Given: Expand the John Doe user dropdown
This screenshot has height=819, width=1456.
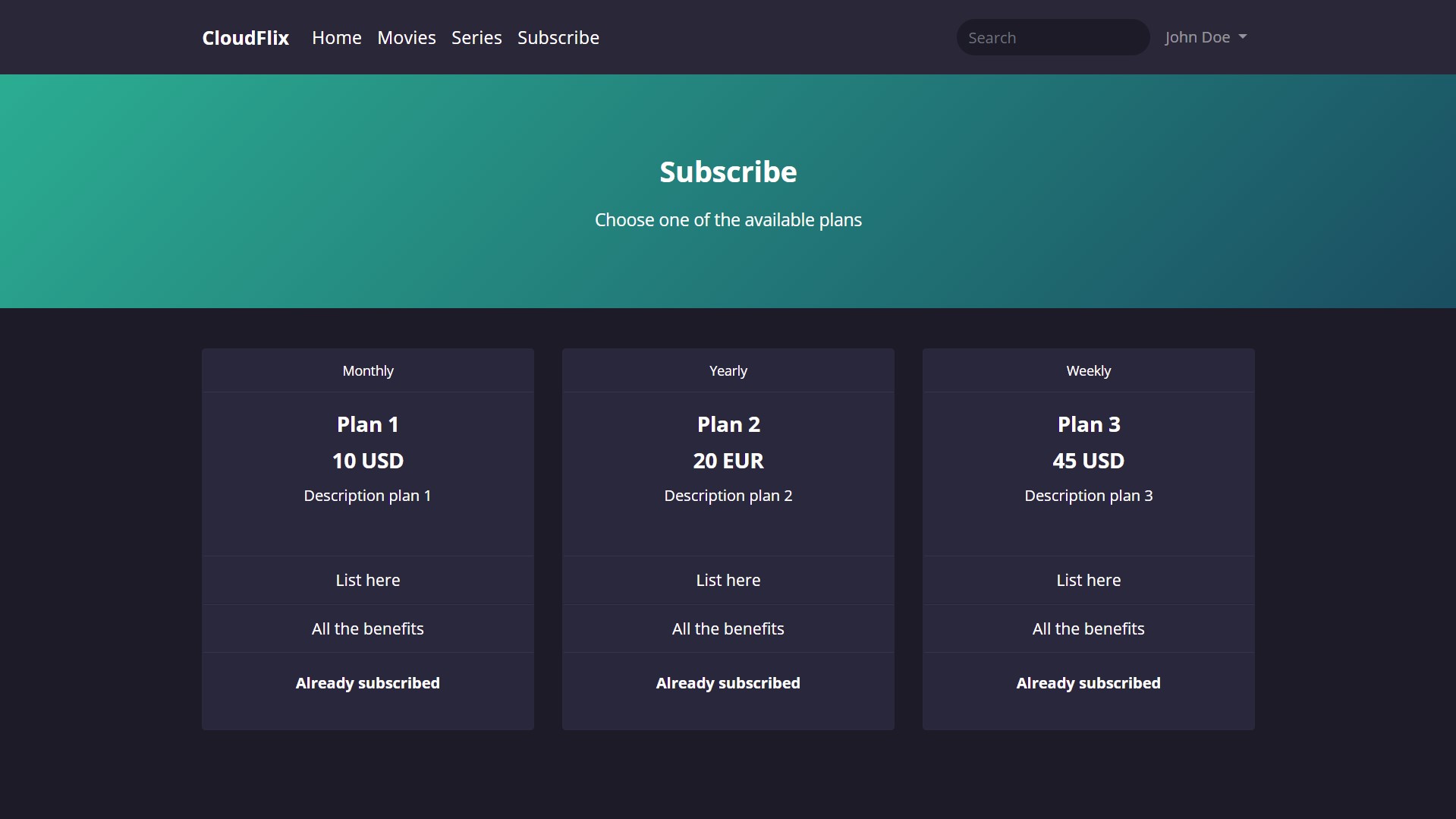Looking at the screenshot, I should pyautogui.click(x=1206, y=37).
